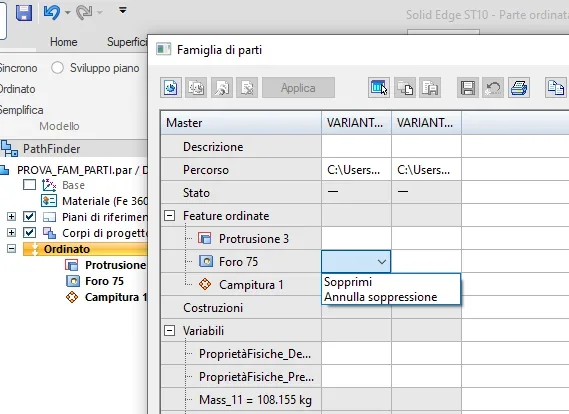Open the Undo history dropdown arrow
Image resolution: width=569 pixels, height=414 pixels.
(67, 13)
